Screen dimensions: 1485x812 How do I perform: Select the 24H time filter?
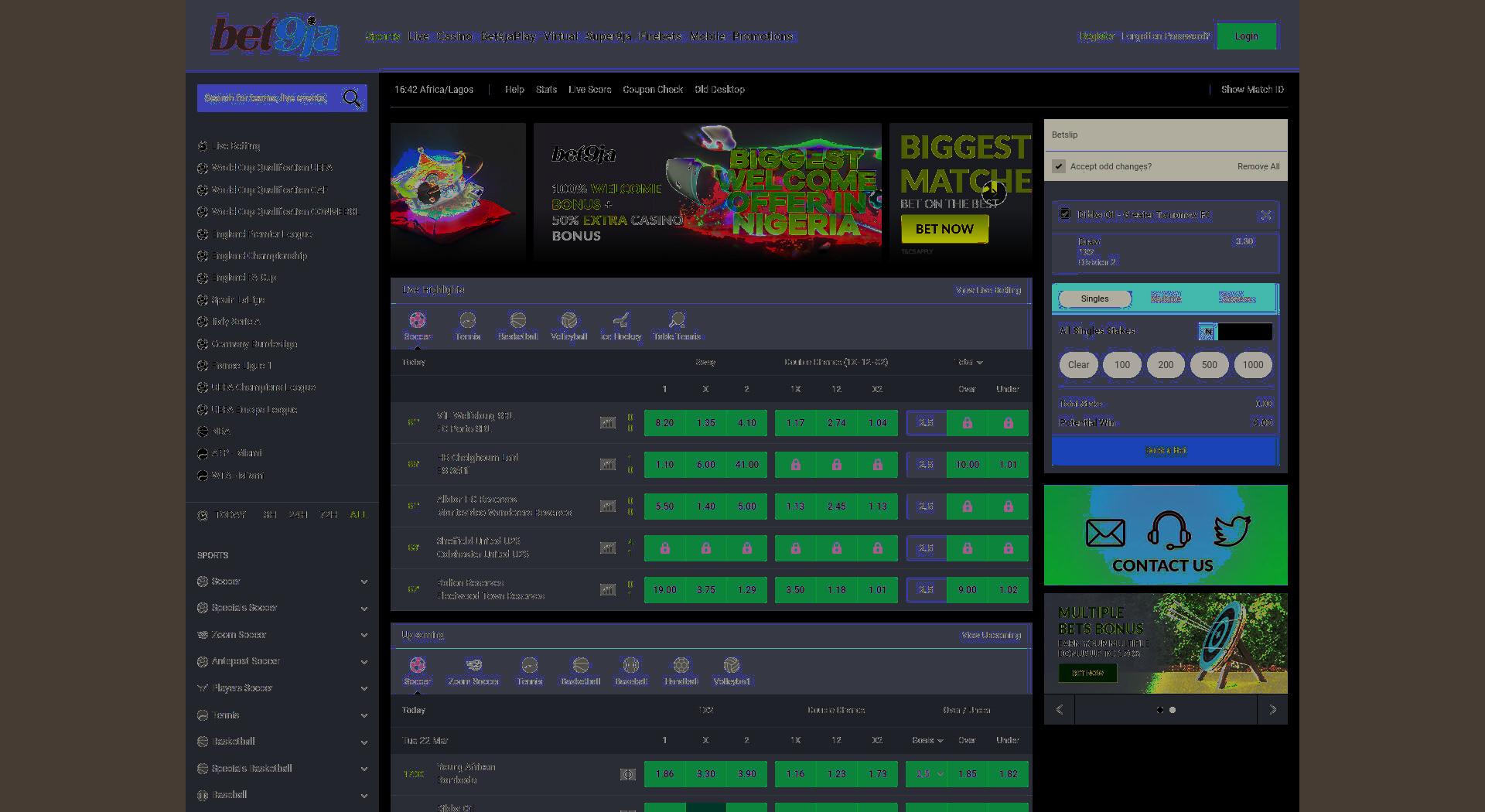(298, 515)
